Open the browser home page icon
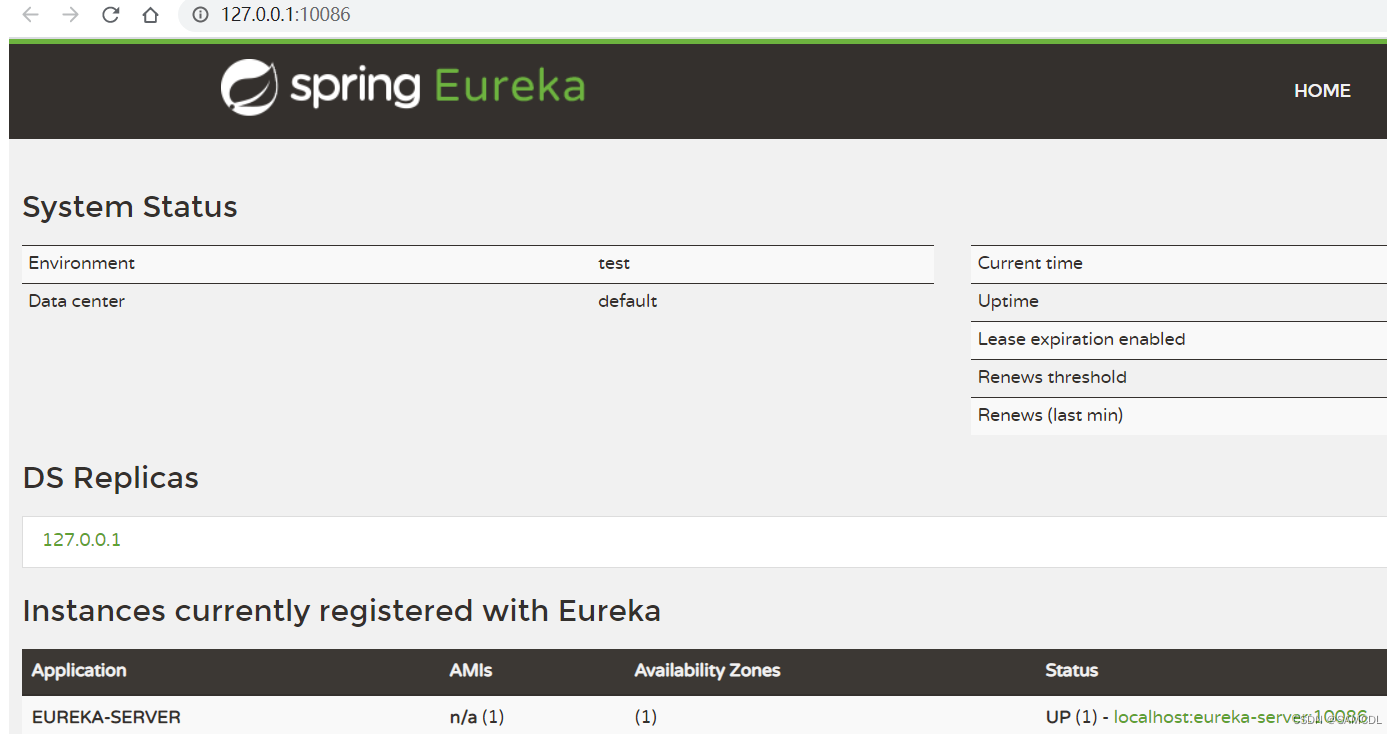The image size is (1397, 734). tap(150, 15)
